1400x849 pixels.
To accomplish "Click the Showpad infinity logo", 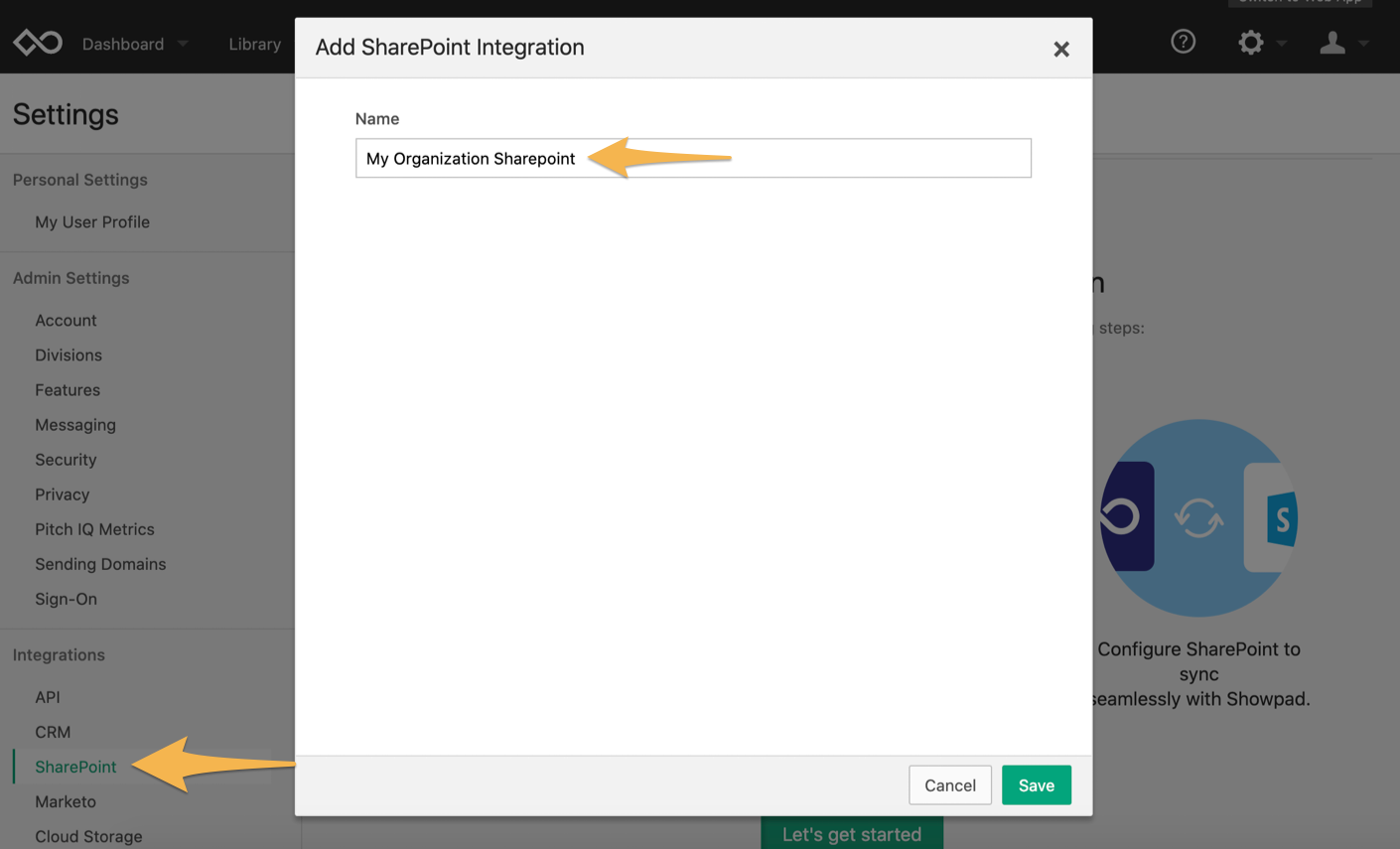I will point(38,43).
